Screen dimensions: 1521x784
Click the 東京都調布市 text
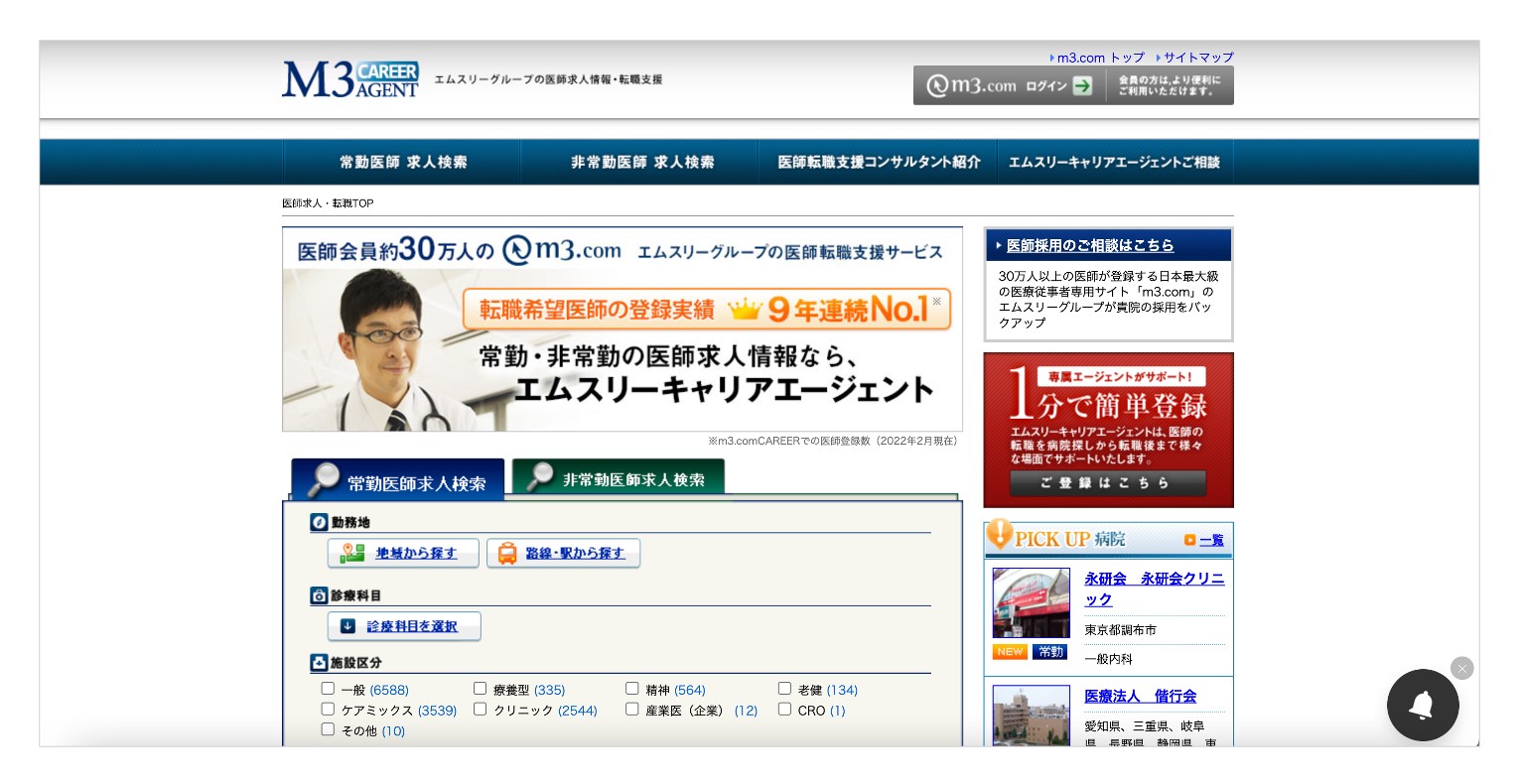tap(1120, 630)
